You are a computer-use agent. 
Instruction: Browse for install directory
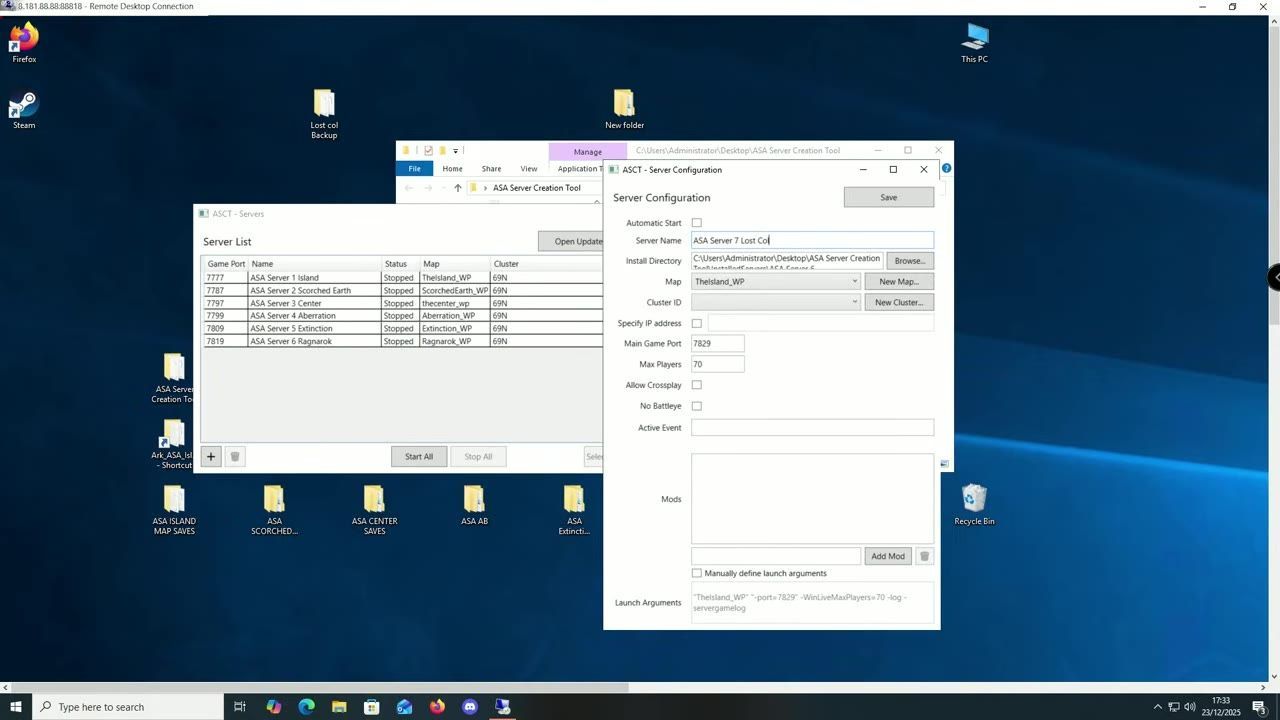(910, 261)
